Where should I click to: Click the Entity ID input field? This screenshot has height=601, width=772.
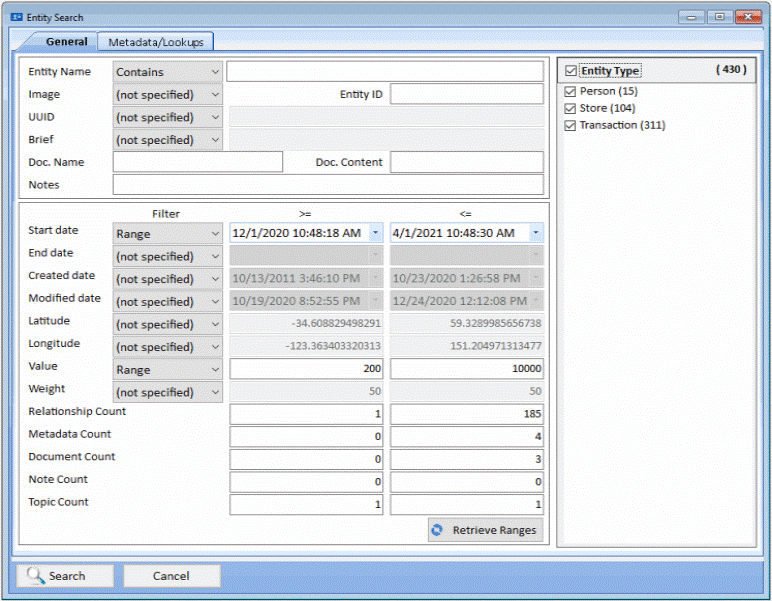466,94
